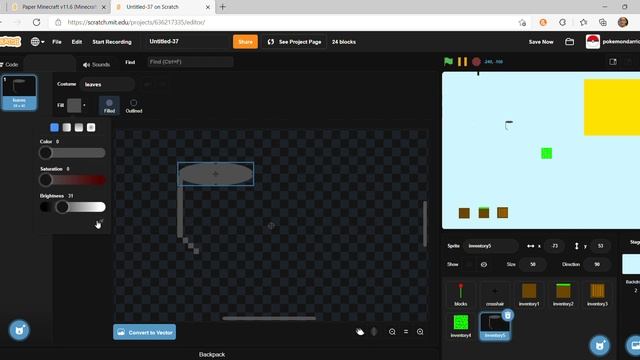Click the Brightness slider
Viewport: 640px width, 360px height.
(72, 207)
